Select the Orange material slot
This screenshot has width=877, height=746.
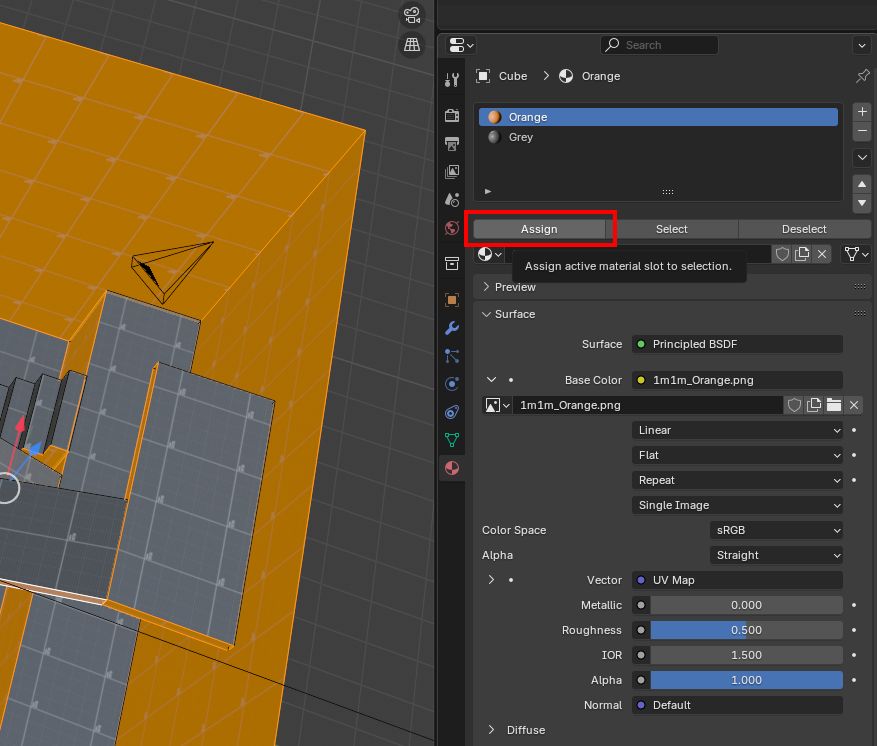[x=528, y=117]
